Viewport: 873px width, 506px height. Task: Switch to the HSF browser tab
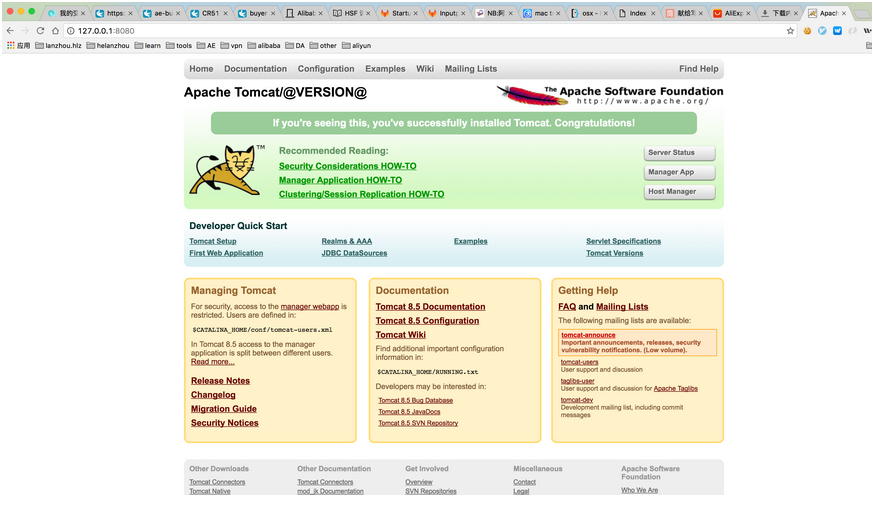click(x=351, y=13)
